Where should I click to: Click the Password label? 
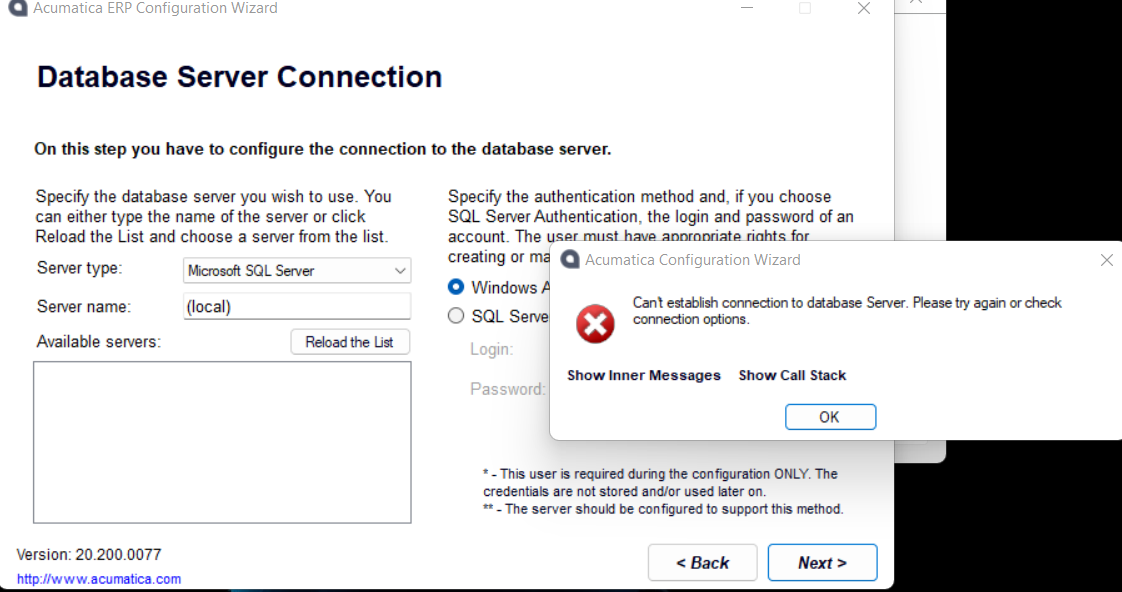click(x=508, y=389)
